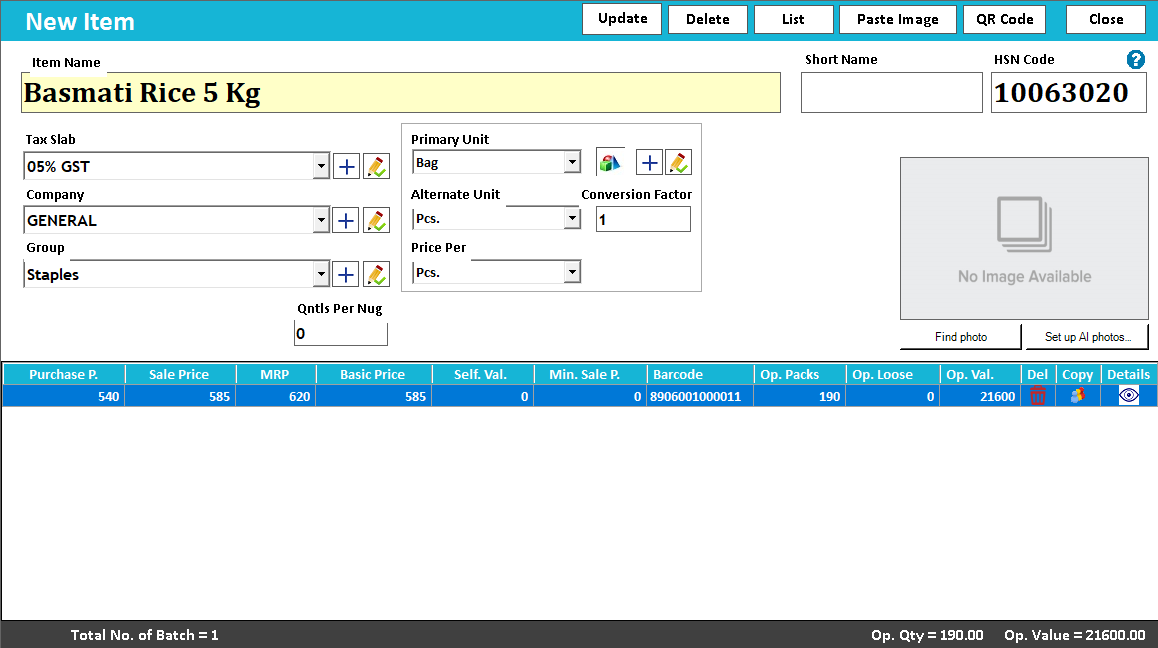Delete the batch row using red trash icon

click(x=1038, y=396)
